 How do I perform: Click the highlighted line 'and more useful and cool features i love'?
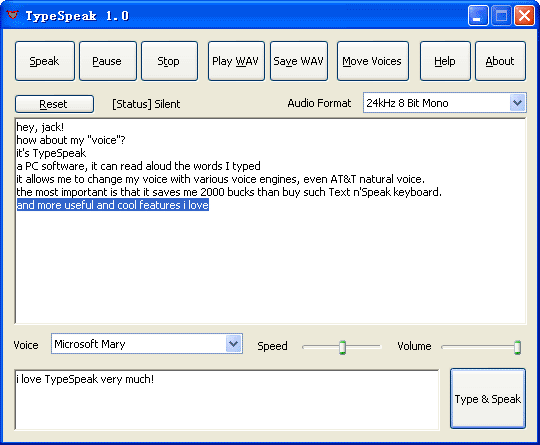coord(113,205)
